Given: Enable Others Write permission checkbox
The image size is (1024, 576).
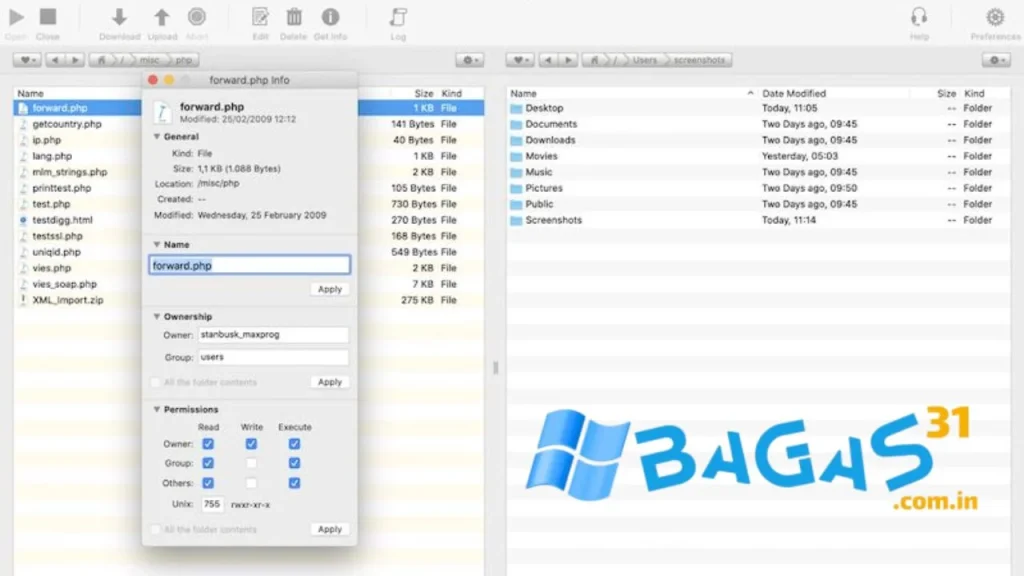Looking at the screenshot, I should tap(251, 483).
